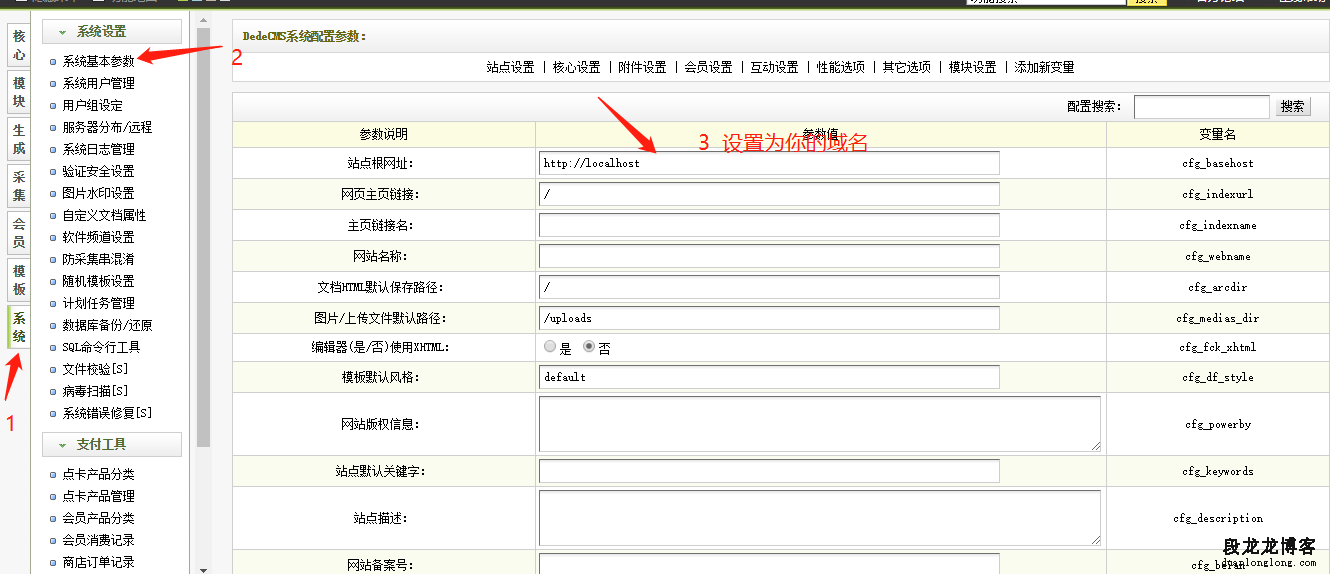This screenshot has width=1330, height=574.
Task: Click the cfg_powerby variable name
Action: pos(1217,425)
